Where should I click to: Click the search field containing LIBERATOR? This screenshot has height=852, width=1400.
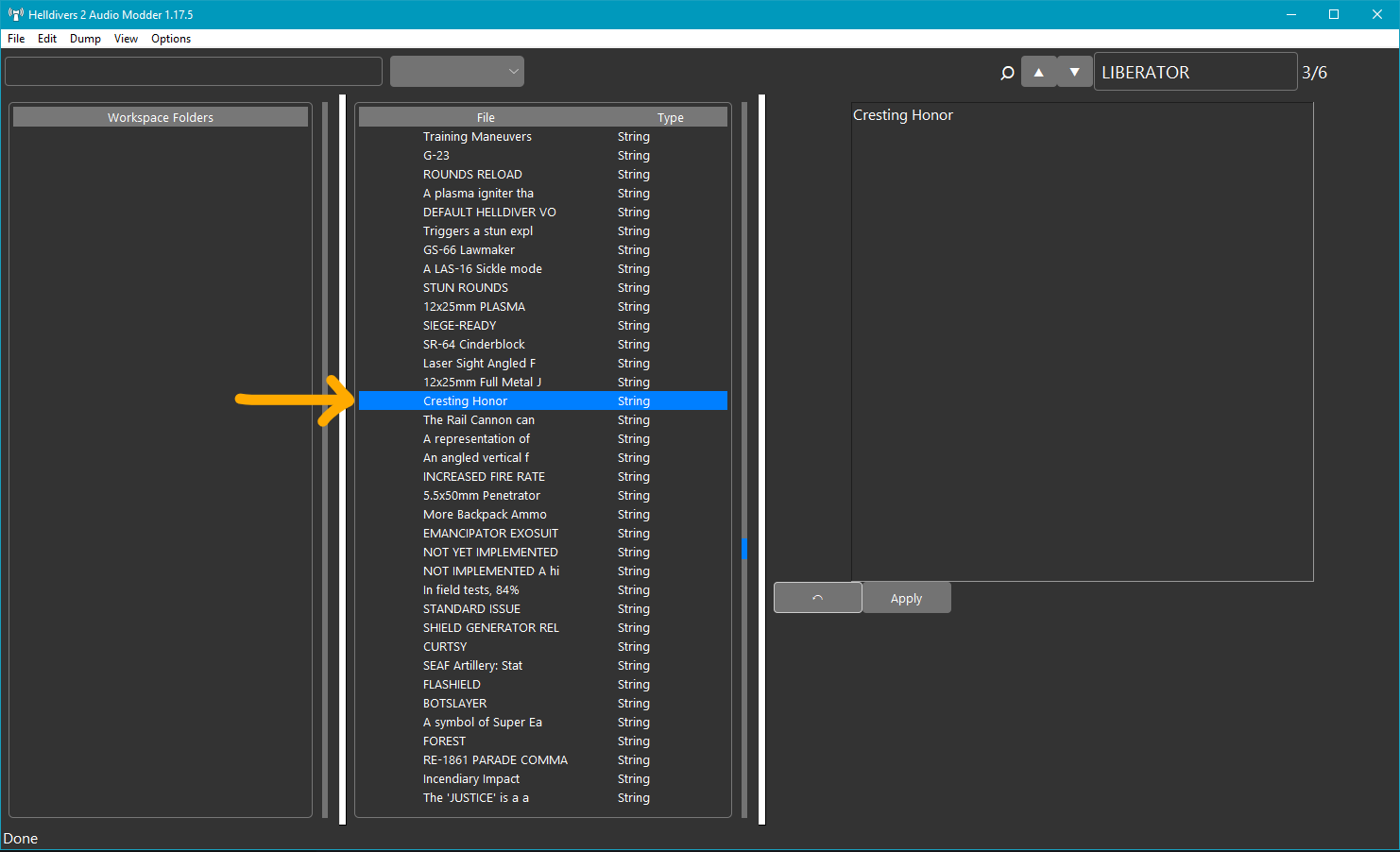point(1194,72)
